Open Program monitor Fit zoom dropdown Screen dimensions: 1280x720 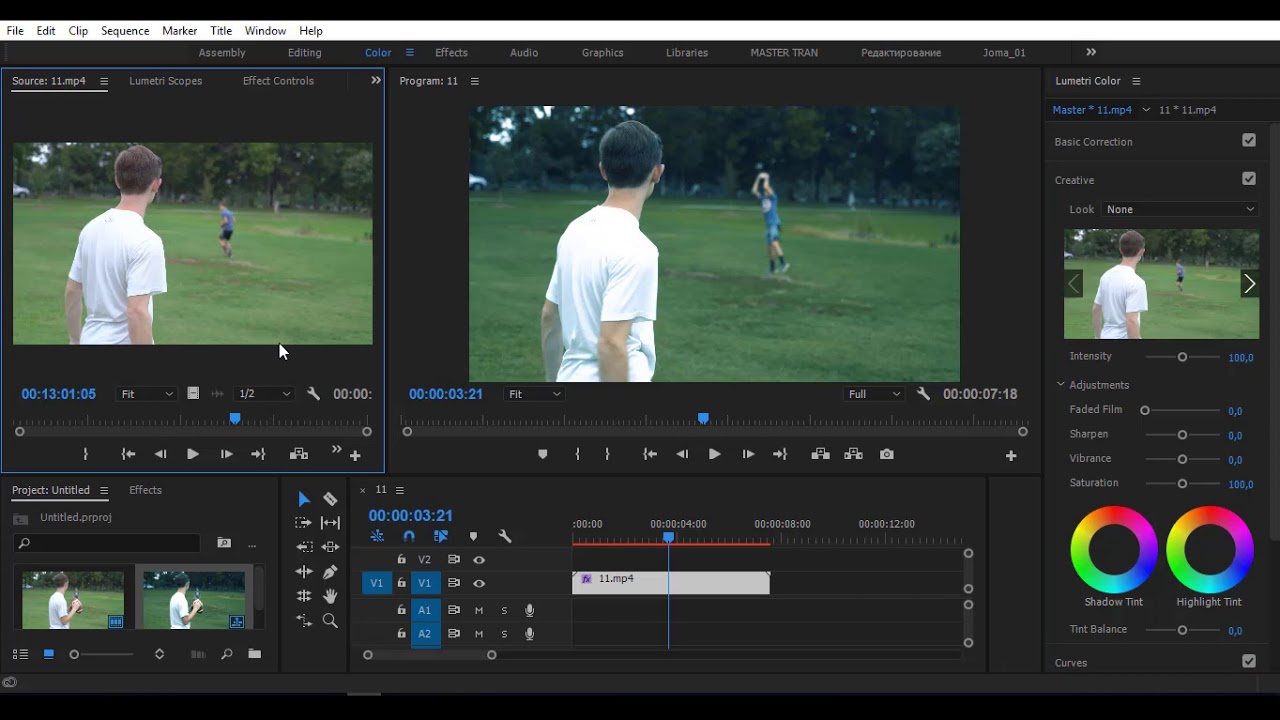pyautogui.click(x=534, y=394)
